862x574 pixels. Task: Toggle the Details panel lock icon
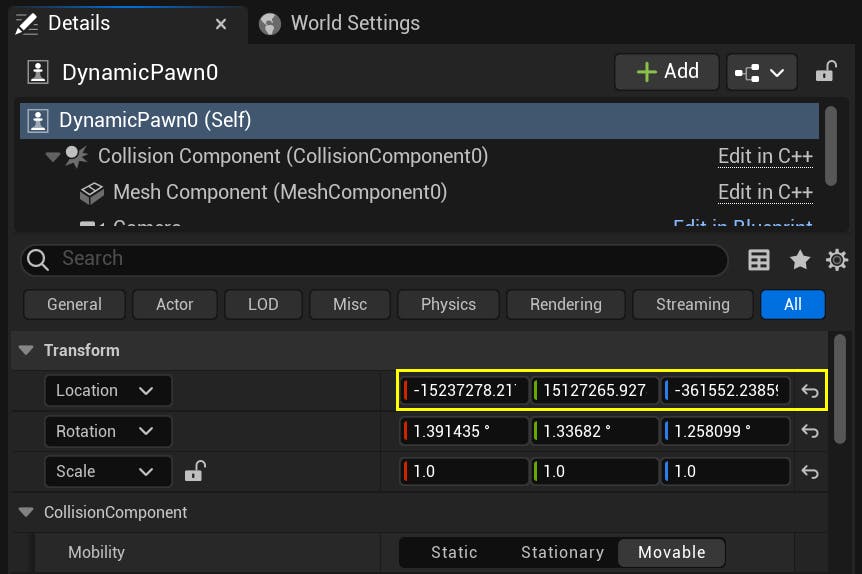coord(826,71)
